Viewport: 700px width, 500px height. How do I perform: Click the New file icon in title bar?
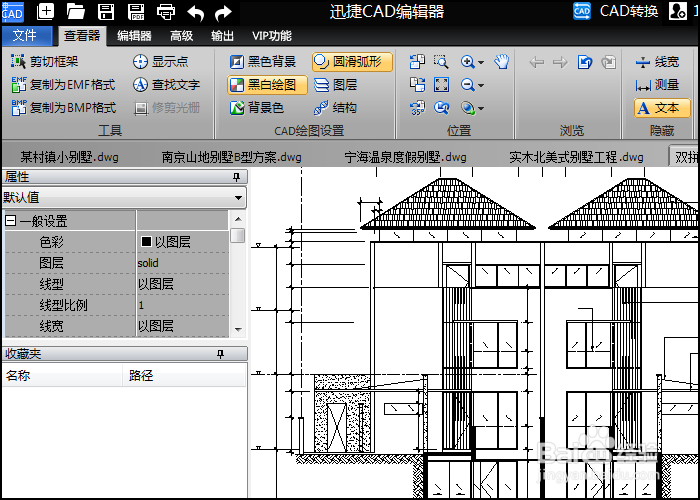tap(45, 12)
